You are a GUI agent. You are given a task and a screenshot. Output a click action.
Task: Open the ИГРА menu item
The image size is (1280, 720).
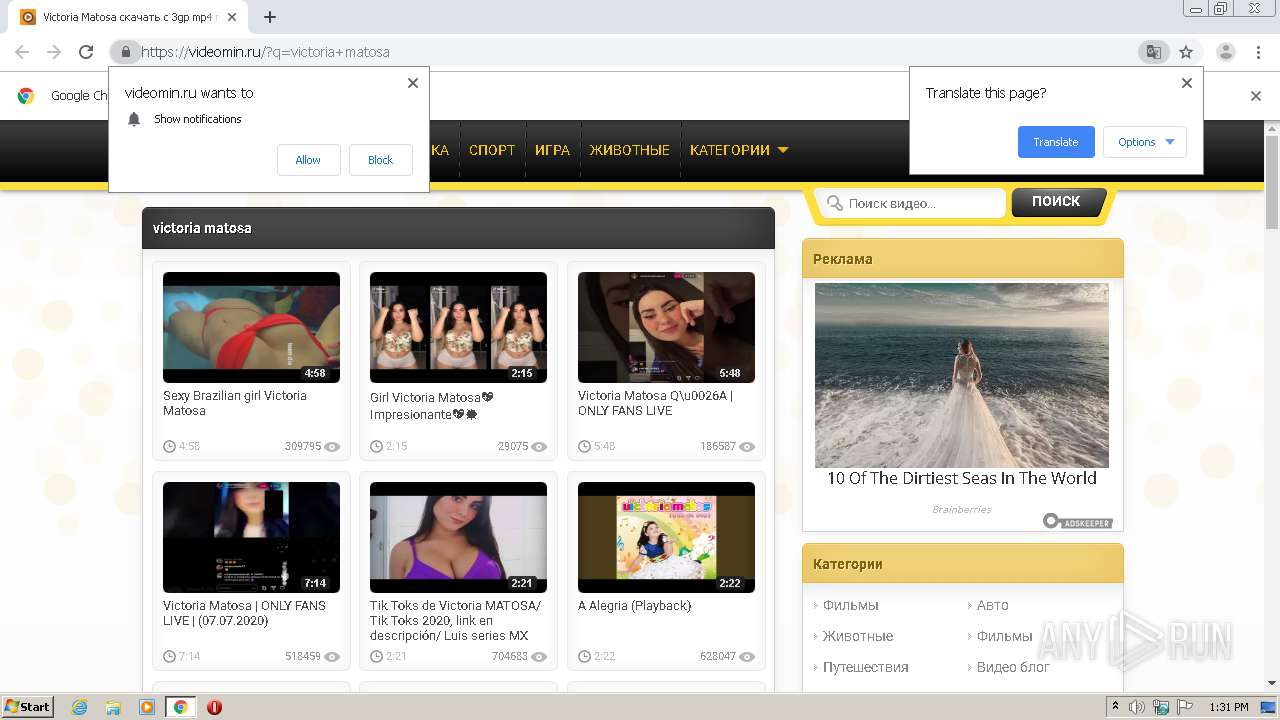[x=552, y=150]
